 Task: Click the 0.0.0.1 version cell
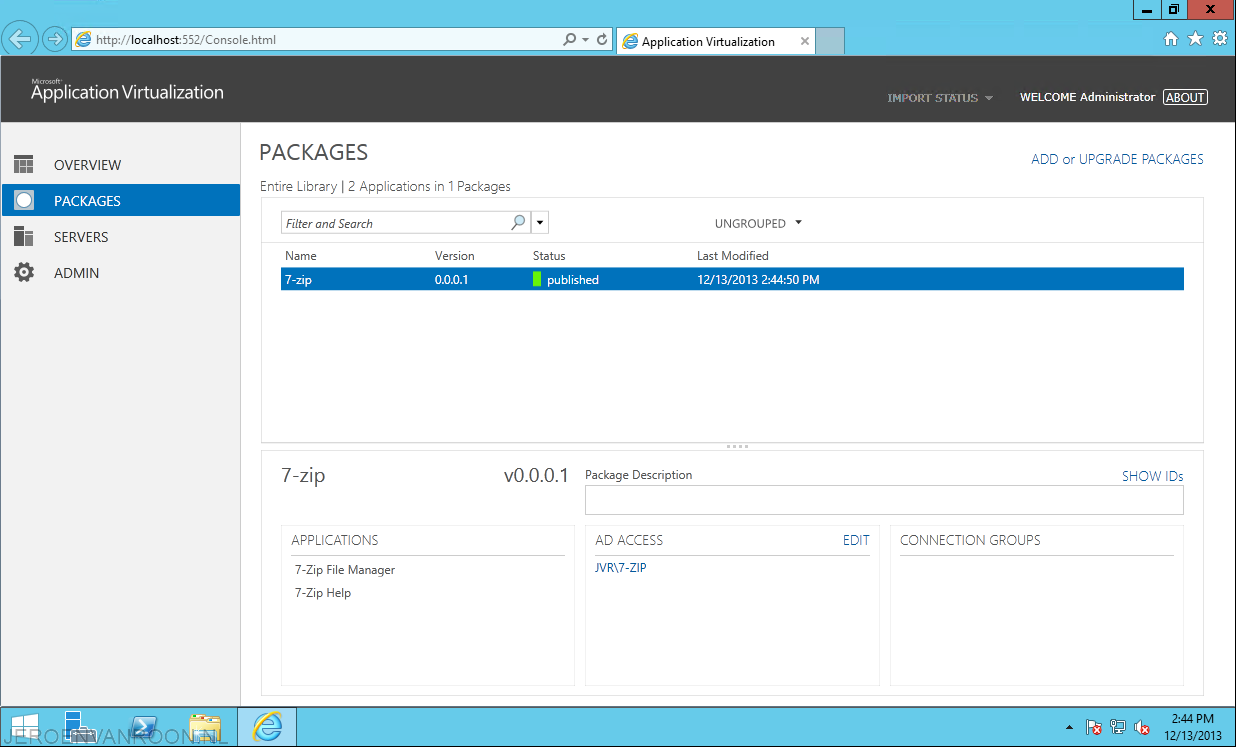click(x=451, y=280)
